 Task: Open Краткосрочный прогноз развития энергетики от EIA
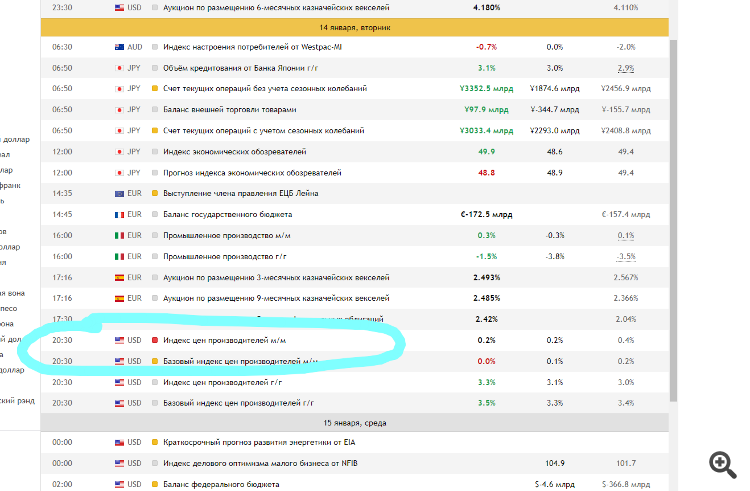pos(259,442)
